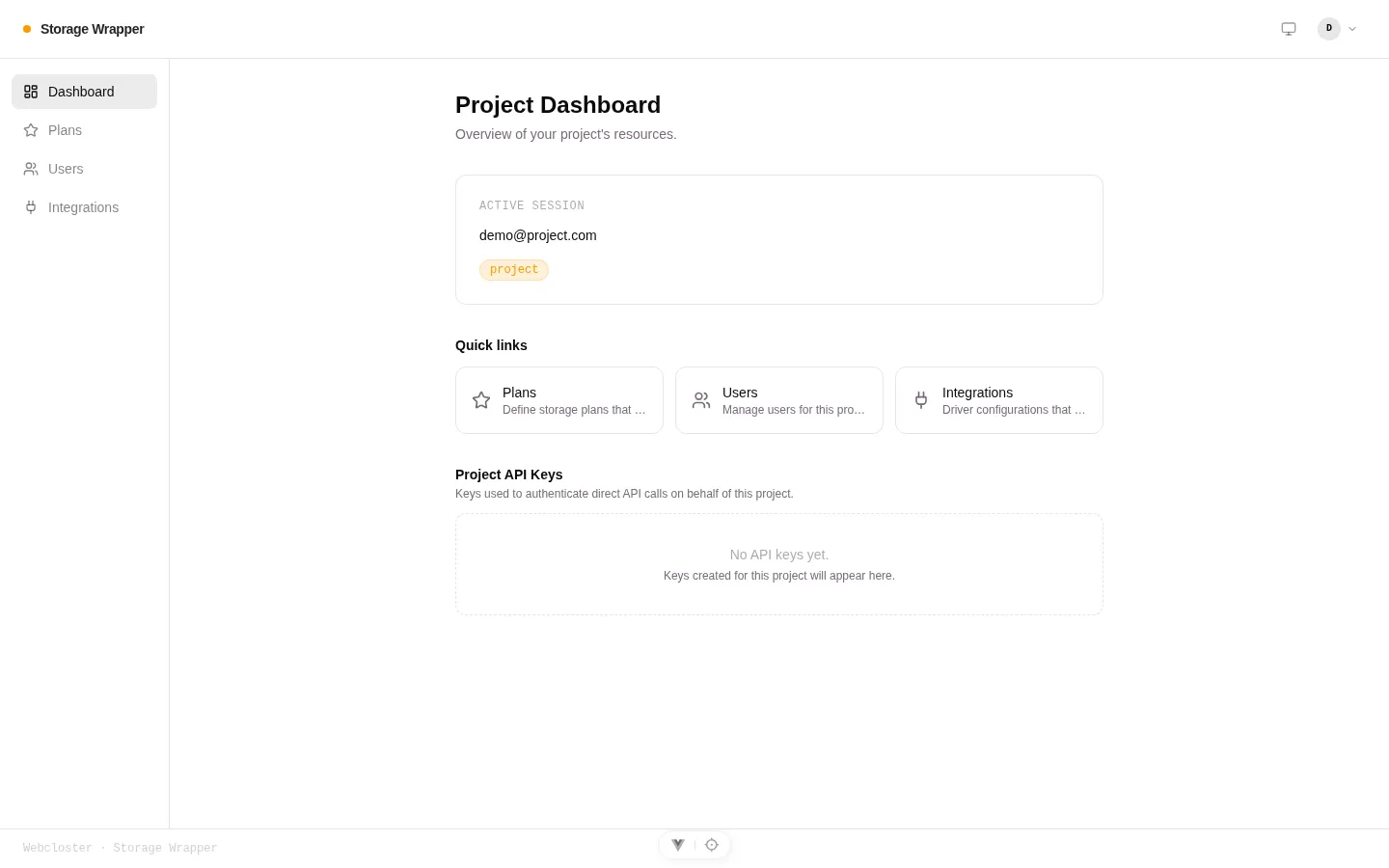The width and height of the screenshot is (1389, 868).
Task: Click "Overview of your project's resources." subtitle
Action: [x=566, y=134]
